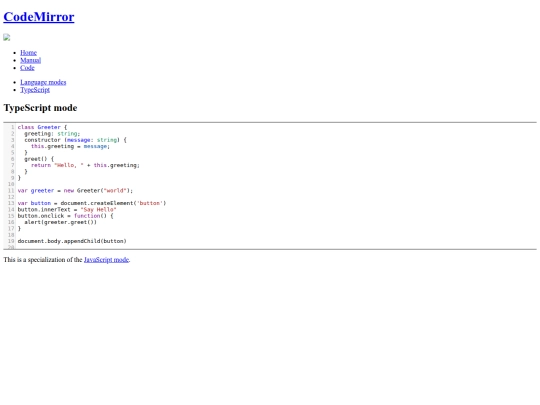Click the 'var button = document.createElement' line
This screenshot has height=405, width=540.
point(92,203)
